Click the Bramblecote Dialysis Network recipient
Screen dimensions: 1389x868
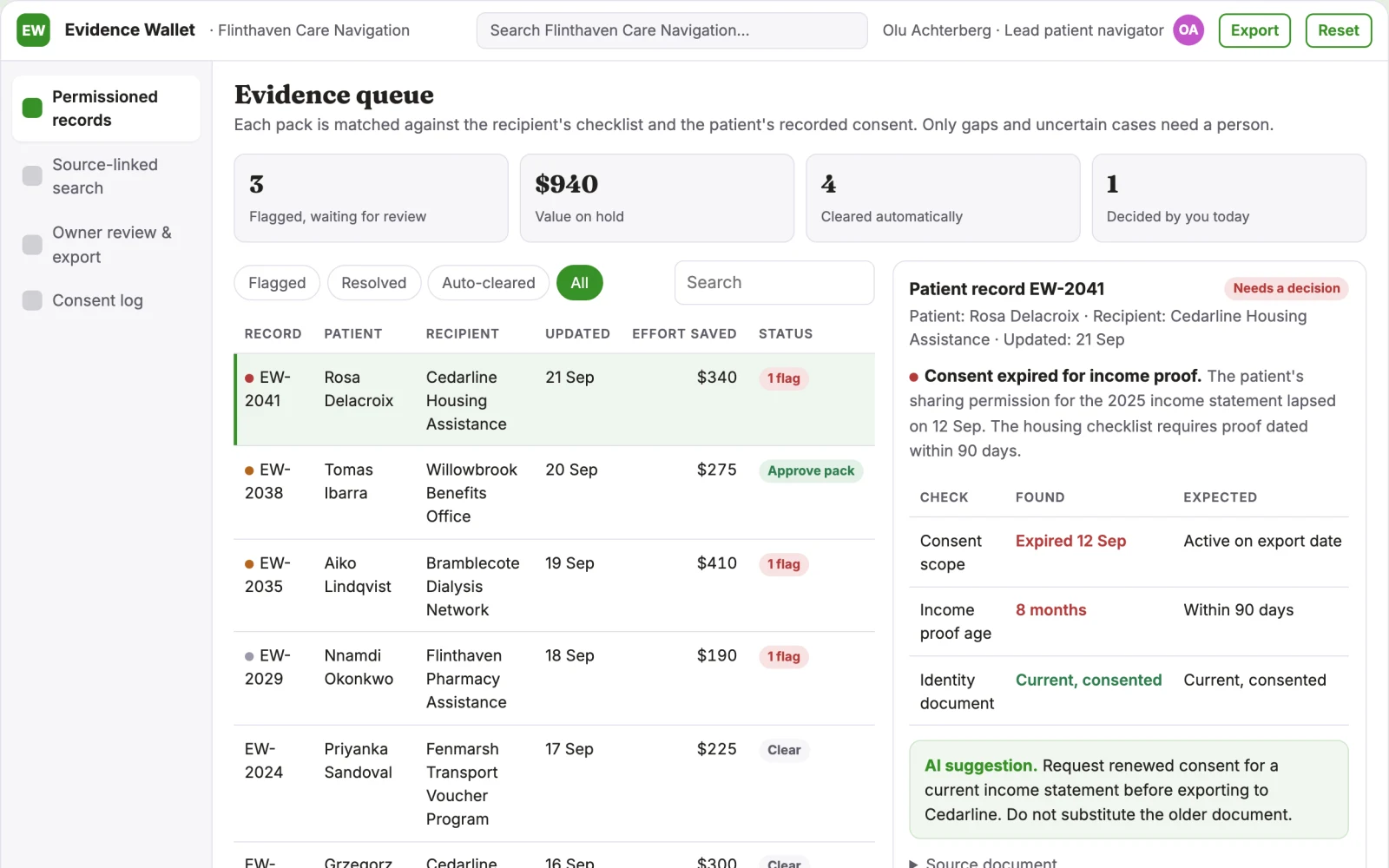coord(472,586)
